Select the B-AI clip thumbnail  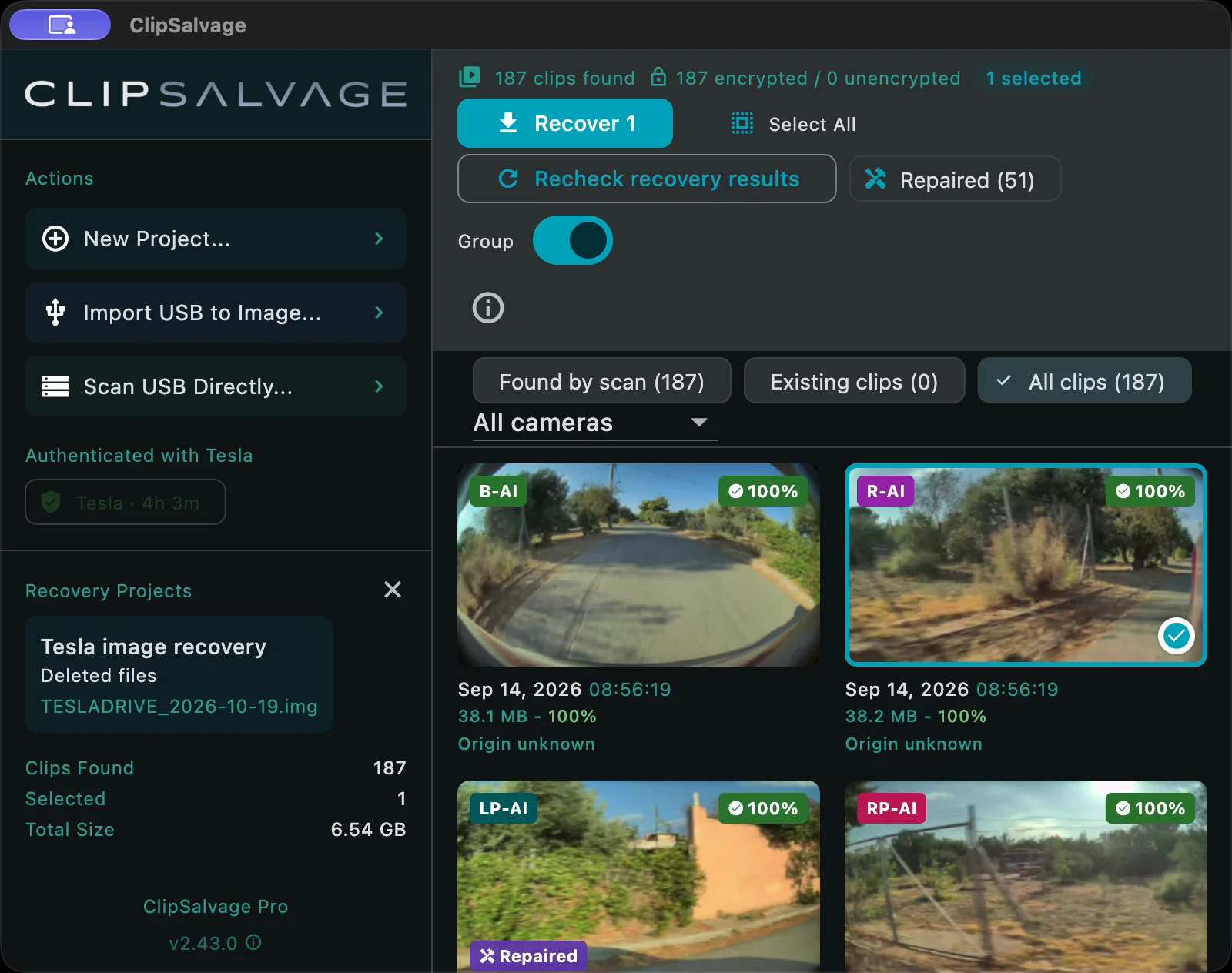[638, 565]
